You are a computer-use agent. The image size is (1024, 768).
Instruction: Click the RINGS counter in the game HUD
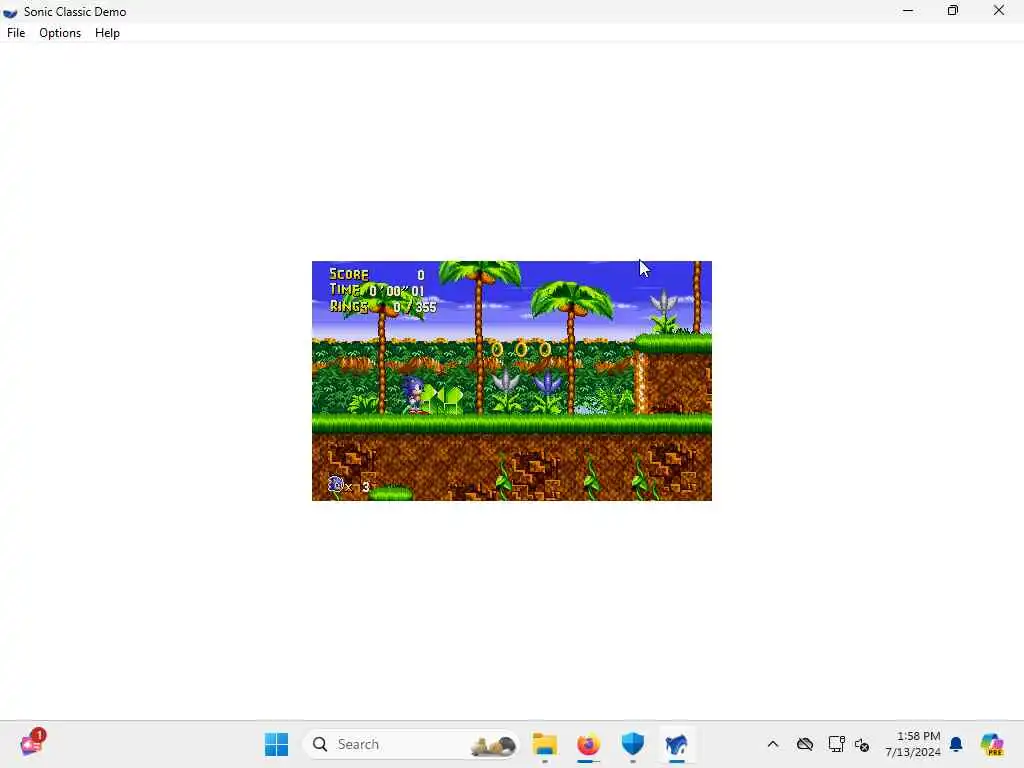point(383,306)
